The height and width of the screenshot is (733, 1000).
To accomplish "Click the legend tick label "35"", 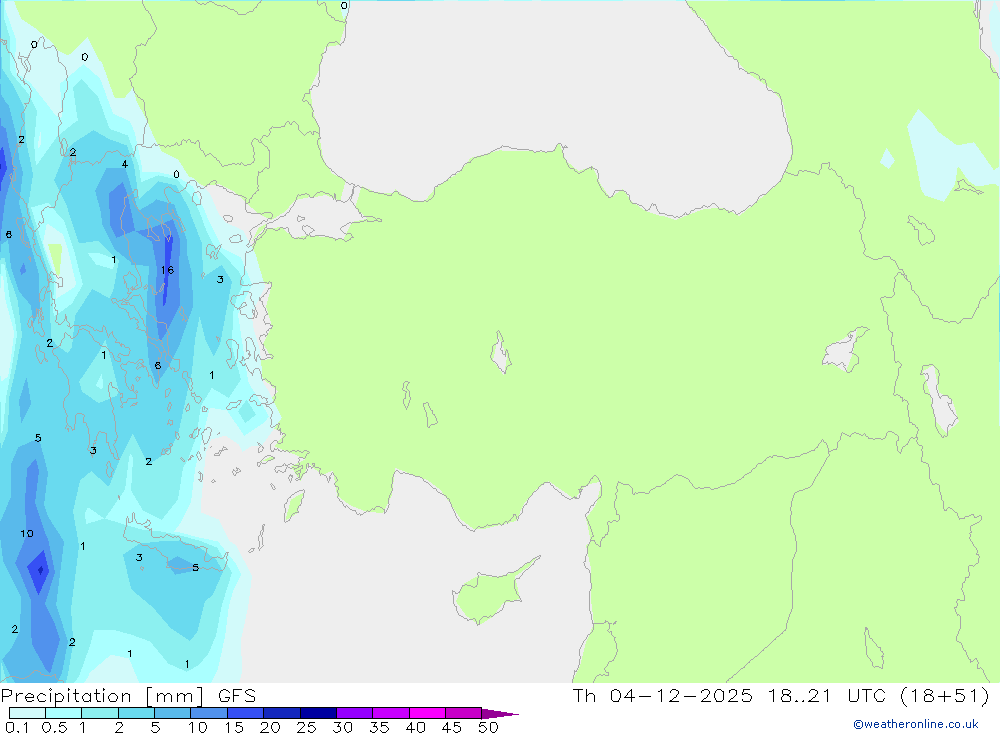I will [379, 727].
